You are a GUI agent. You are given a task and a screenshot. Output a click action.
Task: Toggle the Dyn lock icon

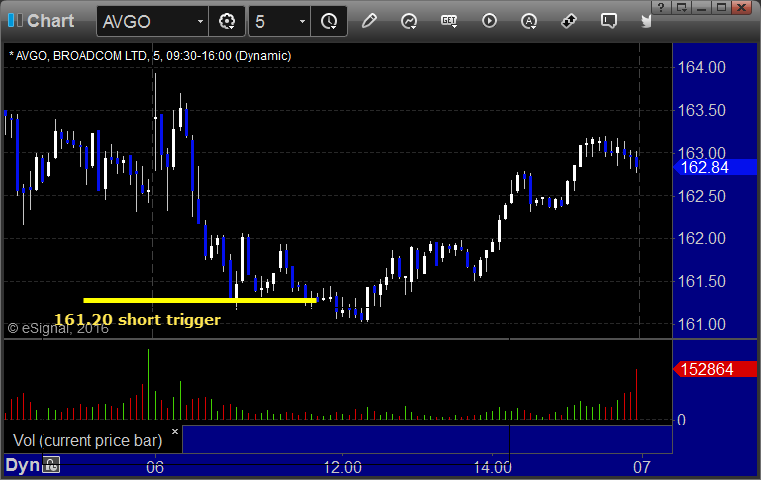(x=51, y=465)
